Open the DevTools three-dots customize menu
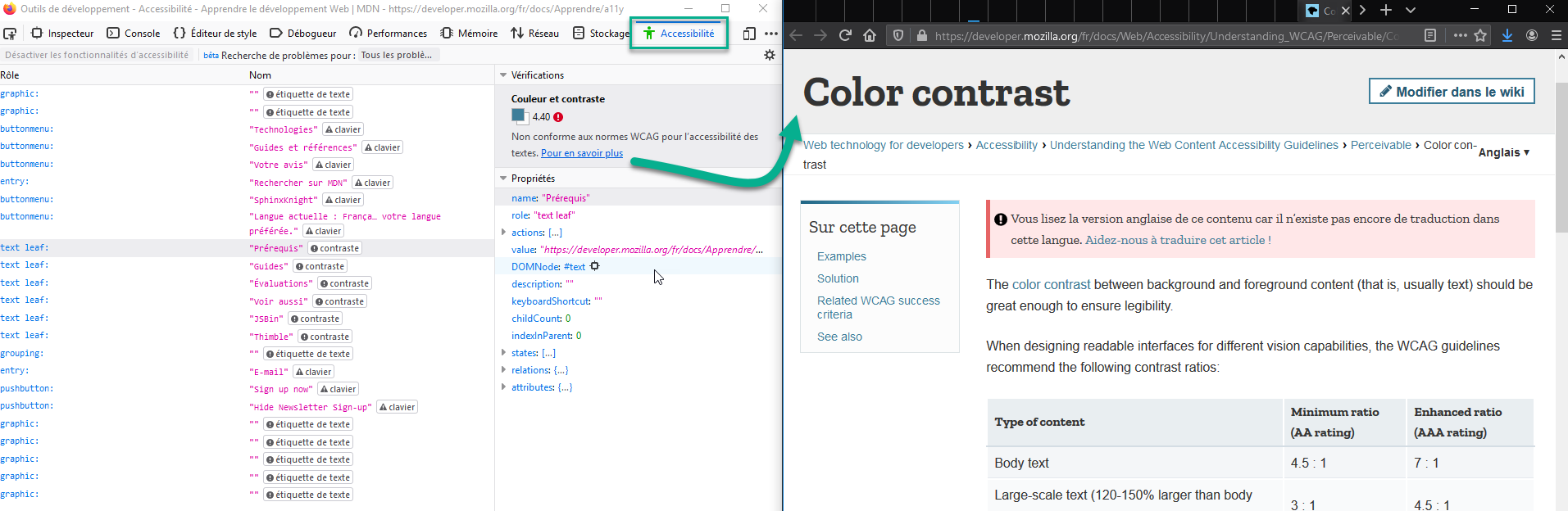The image size is (1568, 511). pyautogui.click(x=771, y=34)
